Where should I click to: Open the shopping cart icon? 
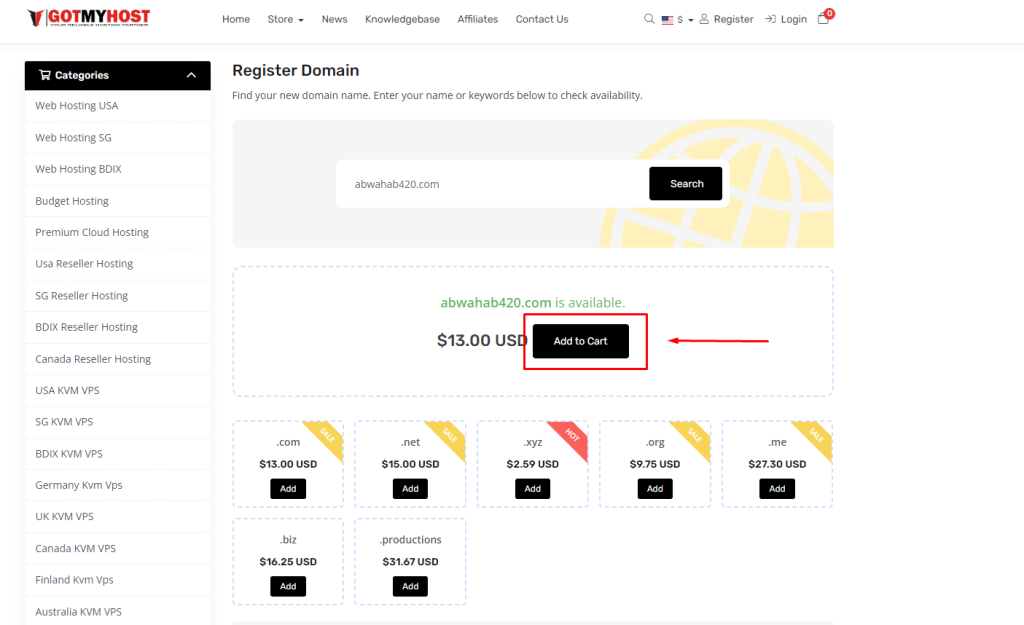pyautogui.click(x=823, y=19)
